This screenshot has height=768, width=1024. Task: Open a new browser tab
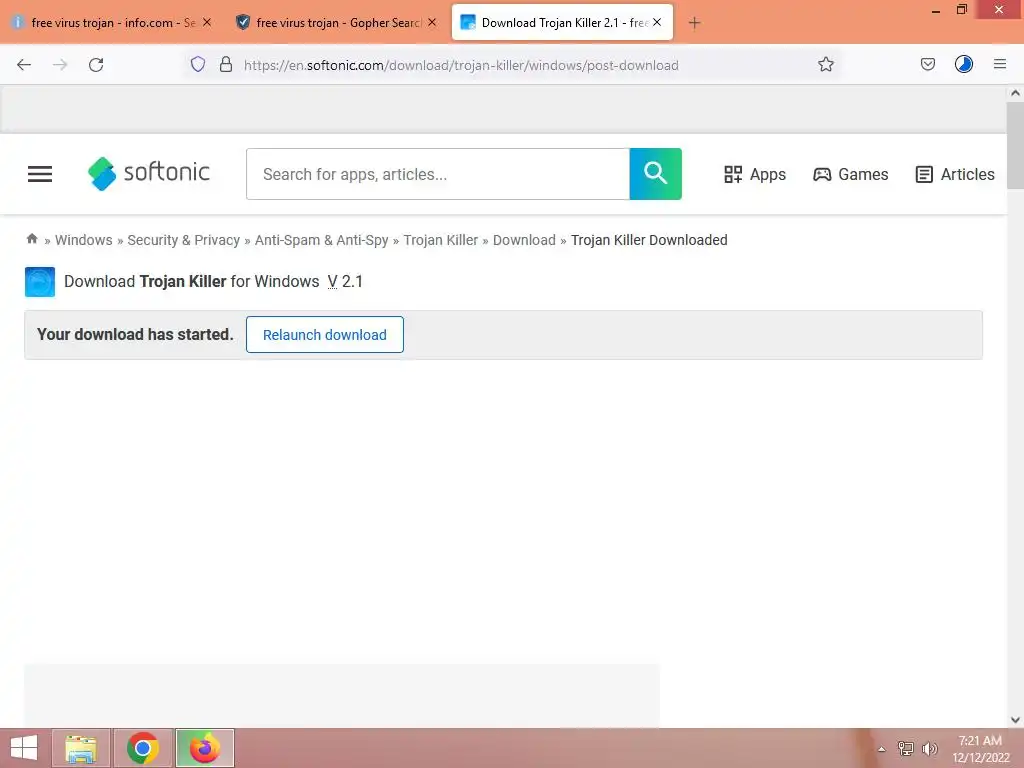click(x=694, y=23)
